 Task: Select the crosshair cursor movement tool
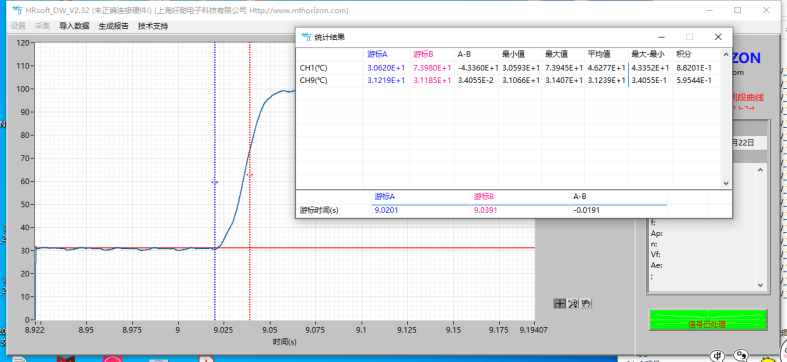click(x=559, y=303)
